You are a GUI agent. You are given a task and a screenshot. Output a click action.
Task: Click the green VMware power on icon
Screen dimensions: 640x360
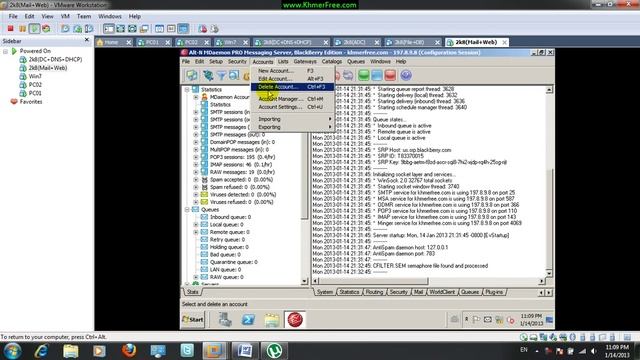coord(34,29)
